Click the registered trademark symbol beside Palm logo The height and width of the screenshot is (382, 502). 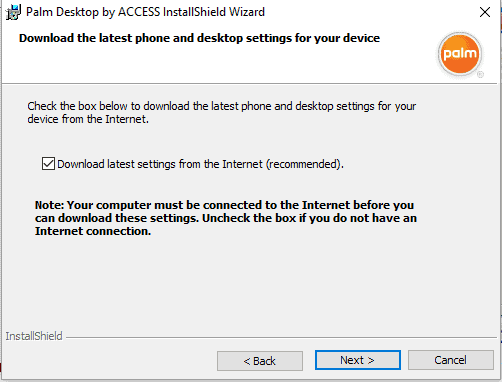tap(480, 75)
